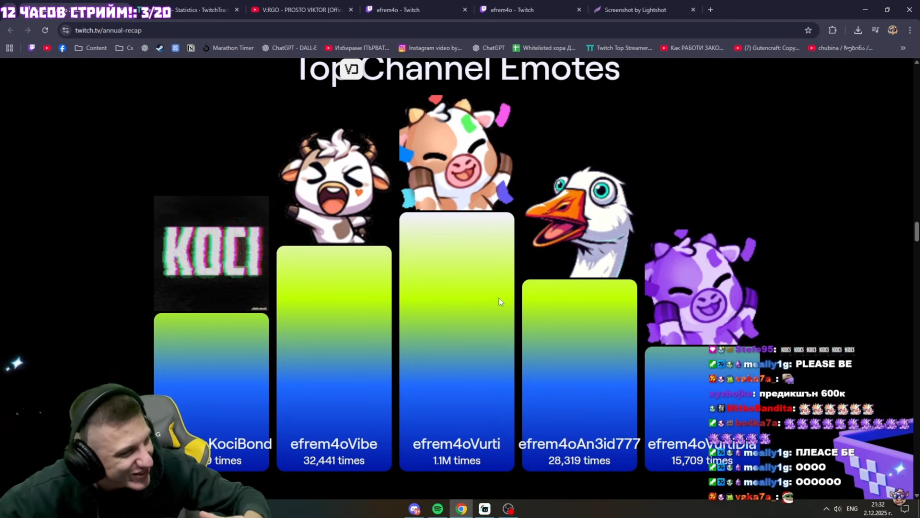Image resolution: width=920 pixels, height=518 pixels.
Task: Open the notification center icon
Action: [905, 509]
